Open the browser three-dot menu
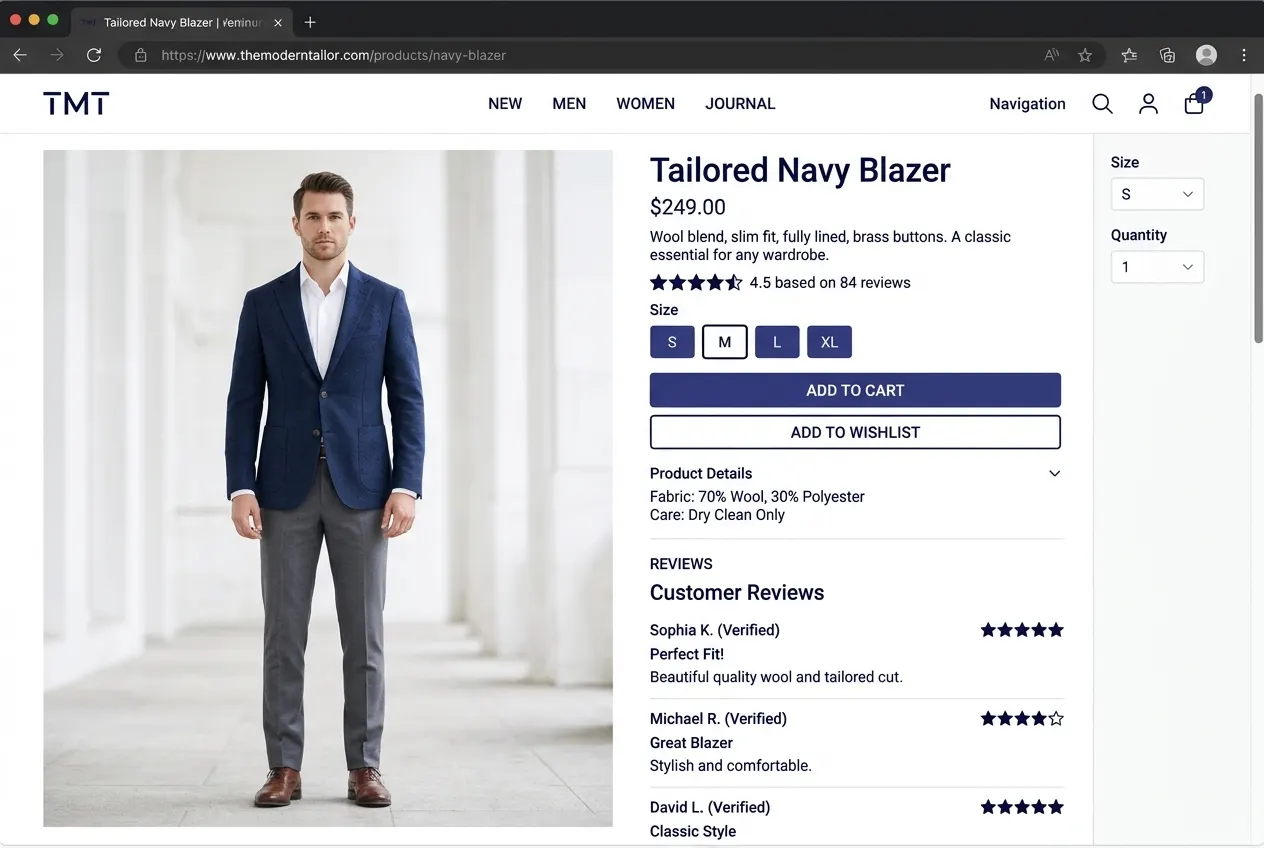Image resolution: width=1264 pixels, height=848 pixels. [1244, 55]
